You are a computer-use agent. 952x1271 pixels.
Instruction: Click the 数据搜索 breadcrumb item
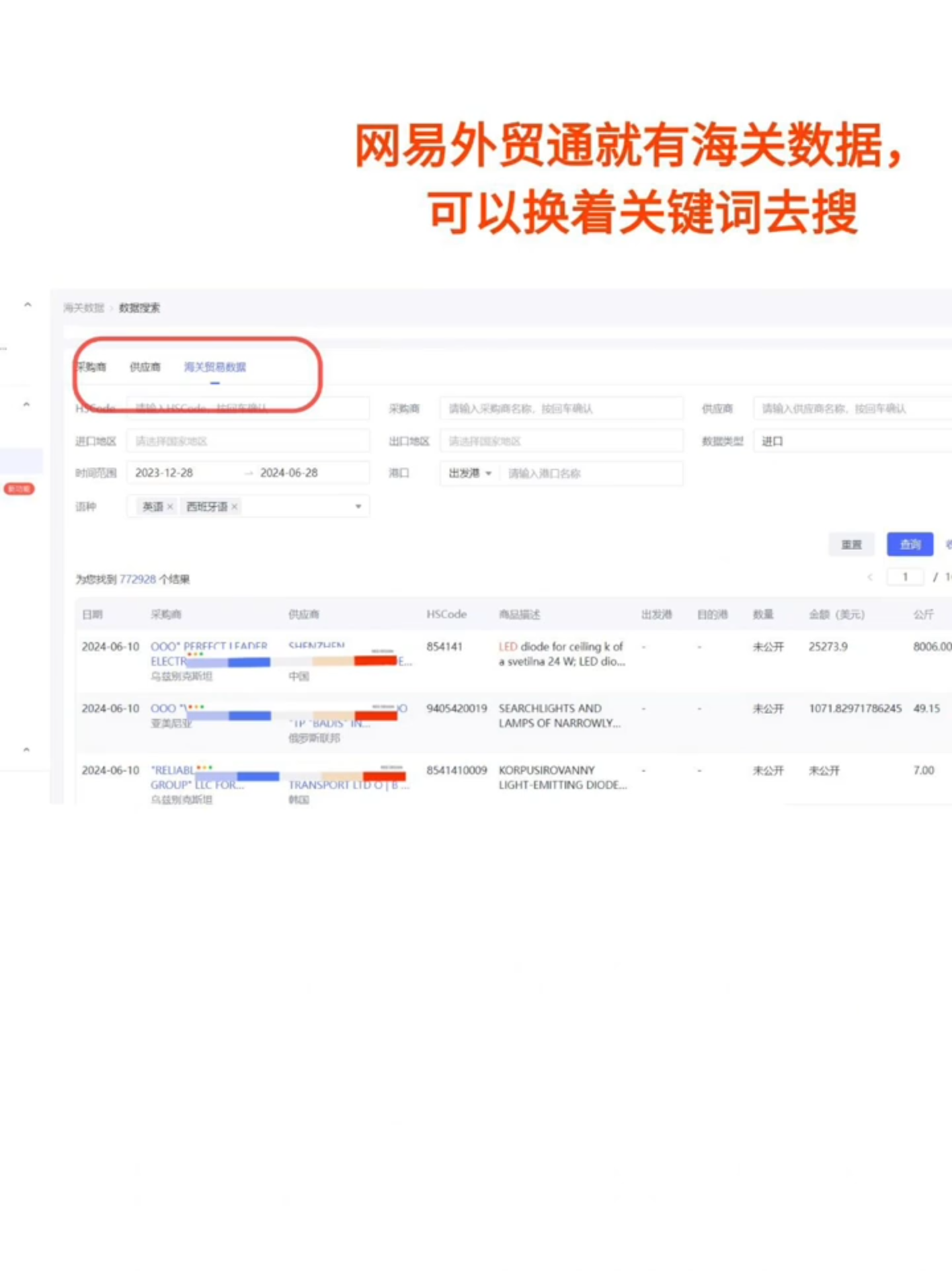click(139, 307)
